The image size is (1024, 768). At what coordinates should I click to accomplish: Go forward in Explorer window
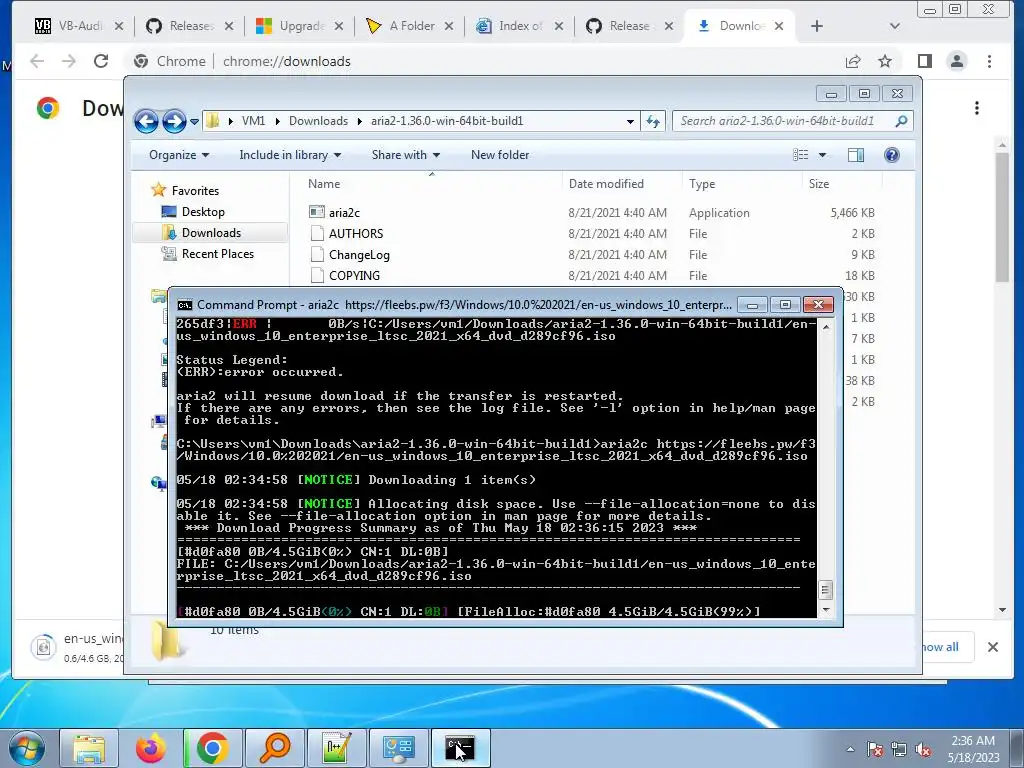[x=174, y=121]
